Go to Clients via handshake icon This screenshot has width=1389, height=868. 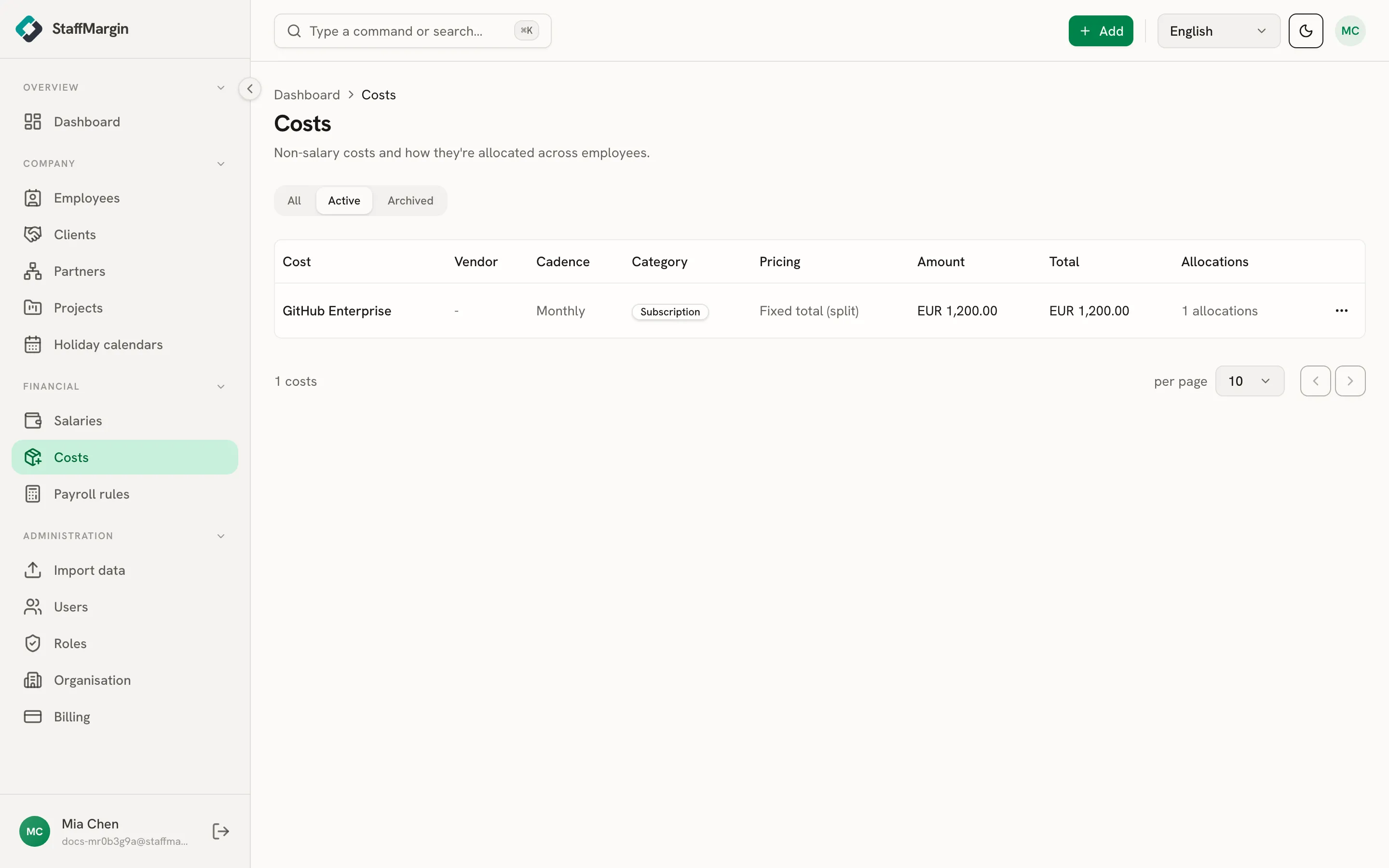[33, 235]
